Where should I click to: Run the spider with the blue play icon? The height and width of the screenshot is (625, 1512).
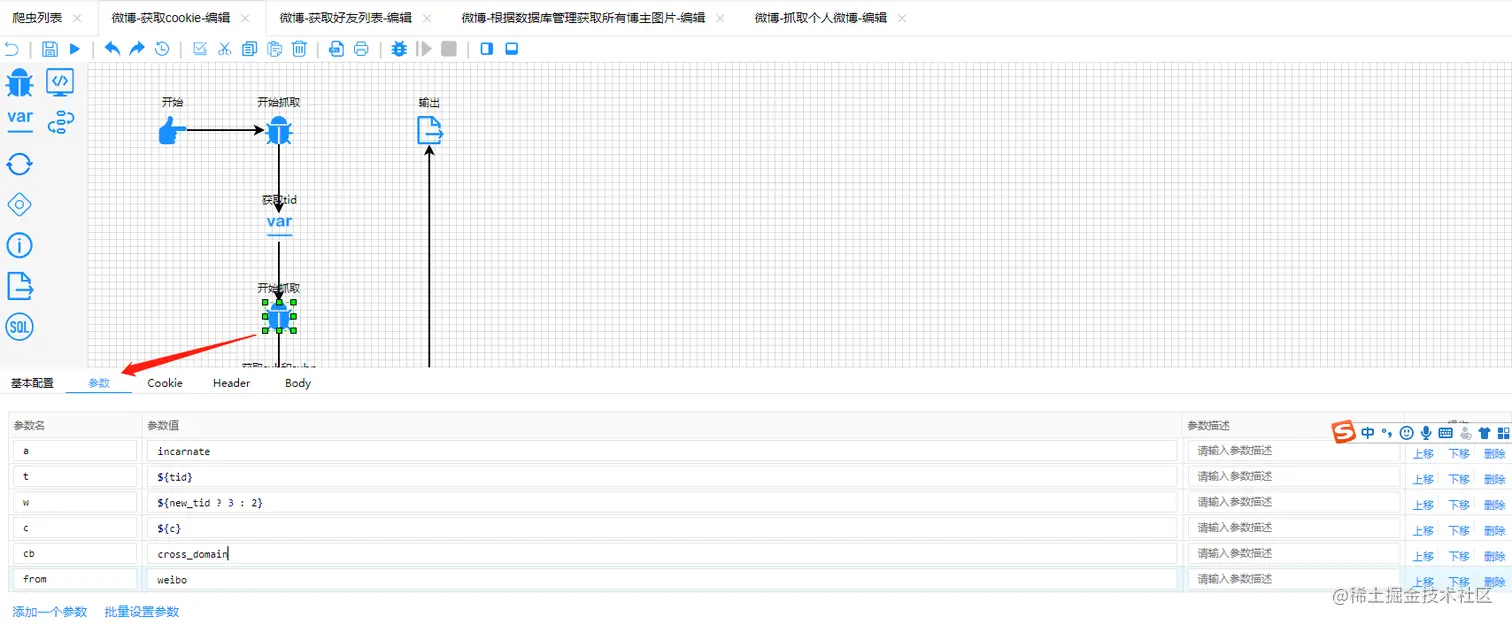(x=75, y=49)
